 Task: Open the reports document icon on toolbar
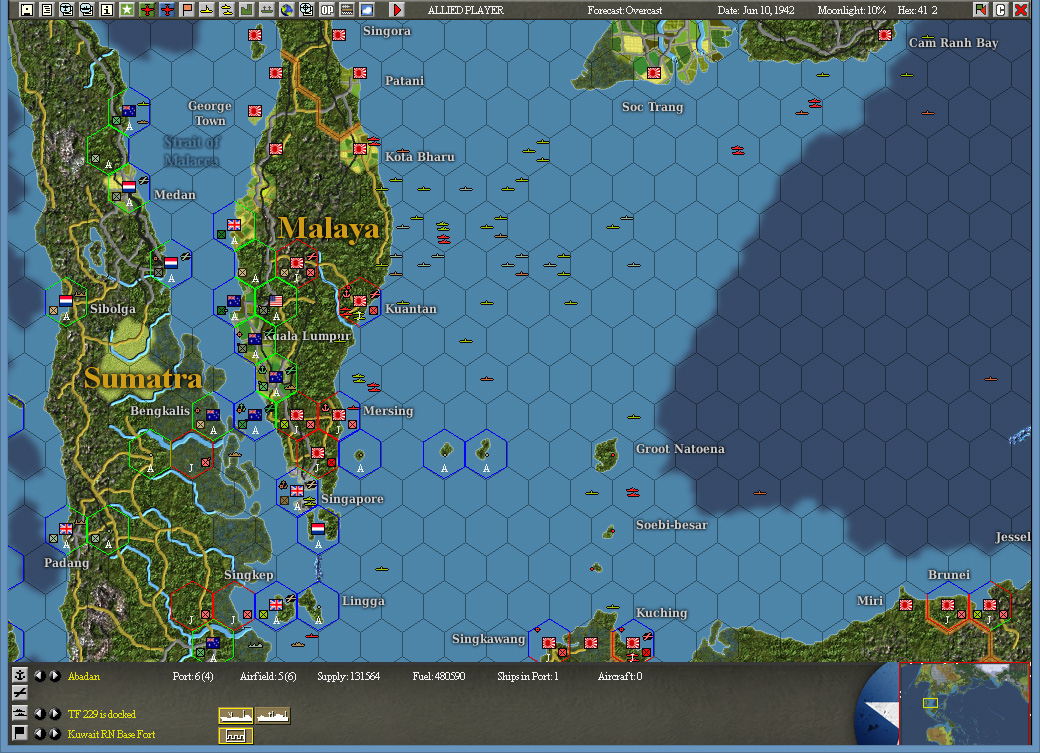[46, 11]
